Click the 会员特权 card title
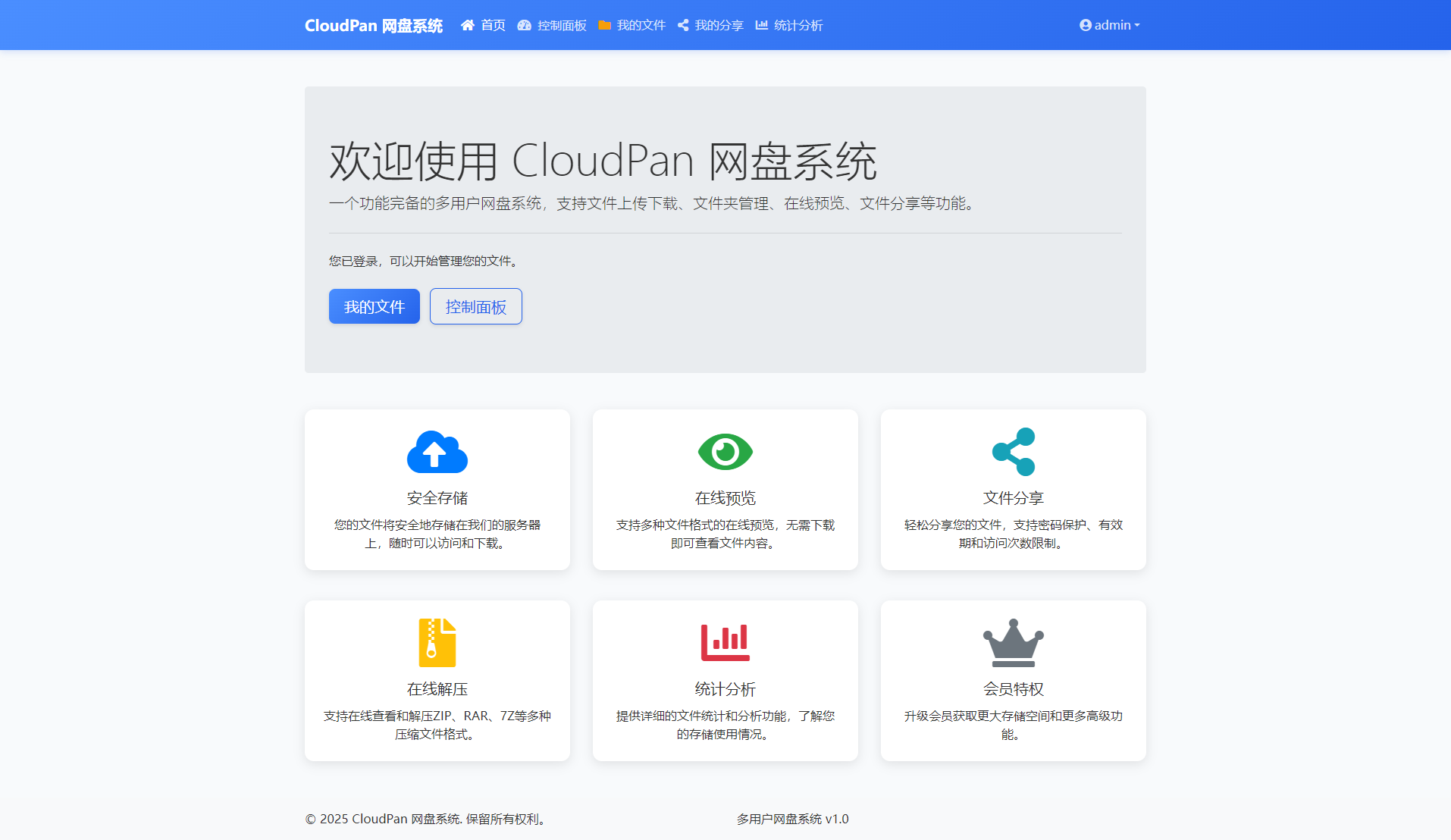 click(x=1014, y=689)
